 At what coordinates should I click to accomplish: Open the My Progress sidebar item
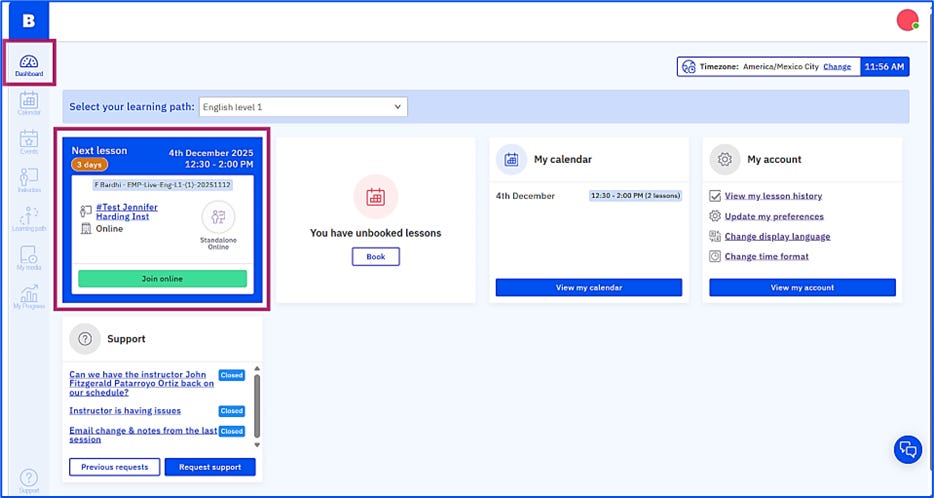(x=29, y=297)
